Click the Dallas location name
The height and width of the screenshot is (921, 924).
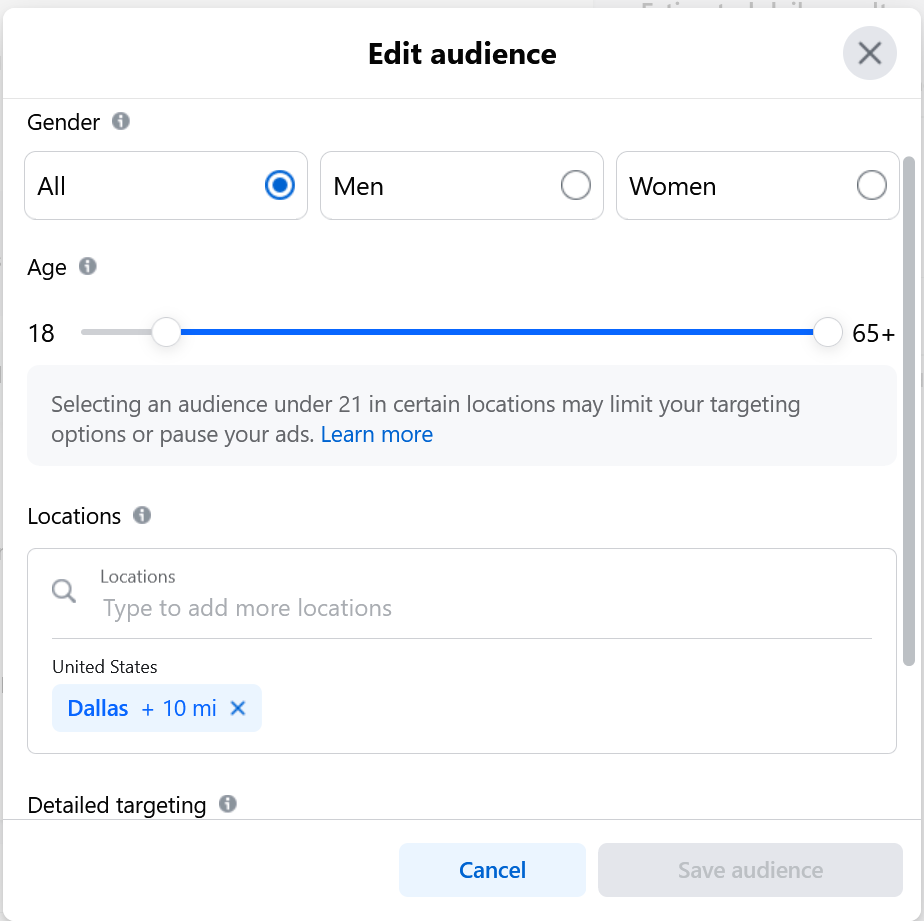tap(98, 708)
